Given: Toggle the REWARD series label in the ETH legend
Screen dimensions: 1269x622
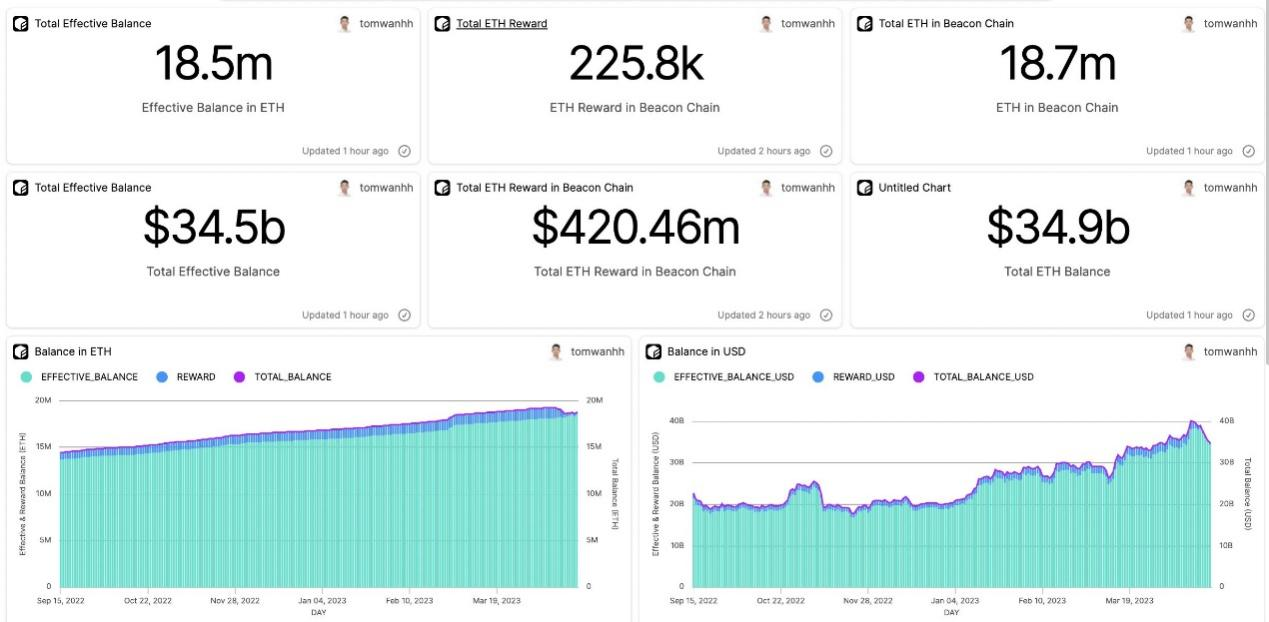Looking at the screenshot, I should click(196, 377).
